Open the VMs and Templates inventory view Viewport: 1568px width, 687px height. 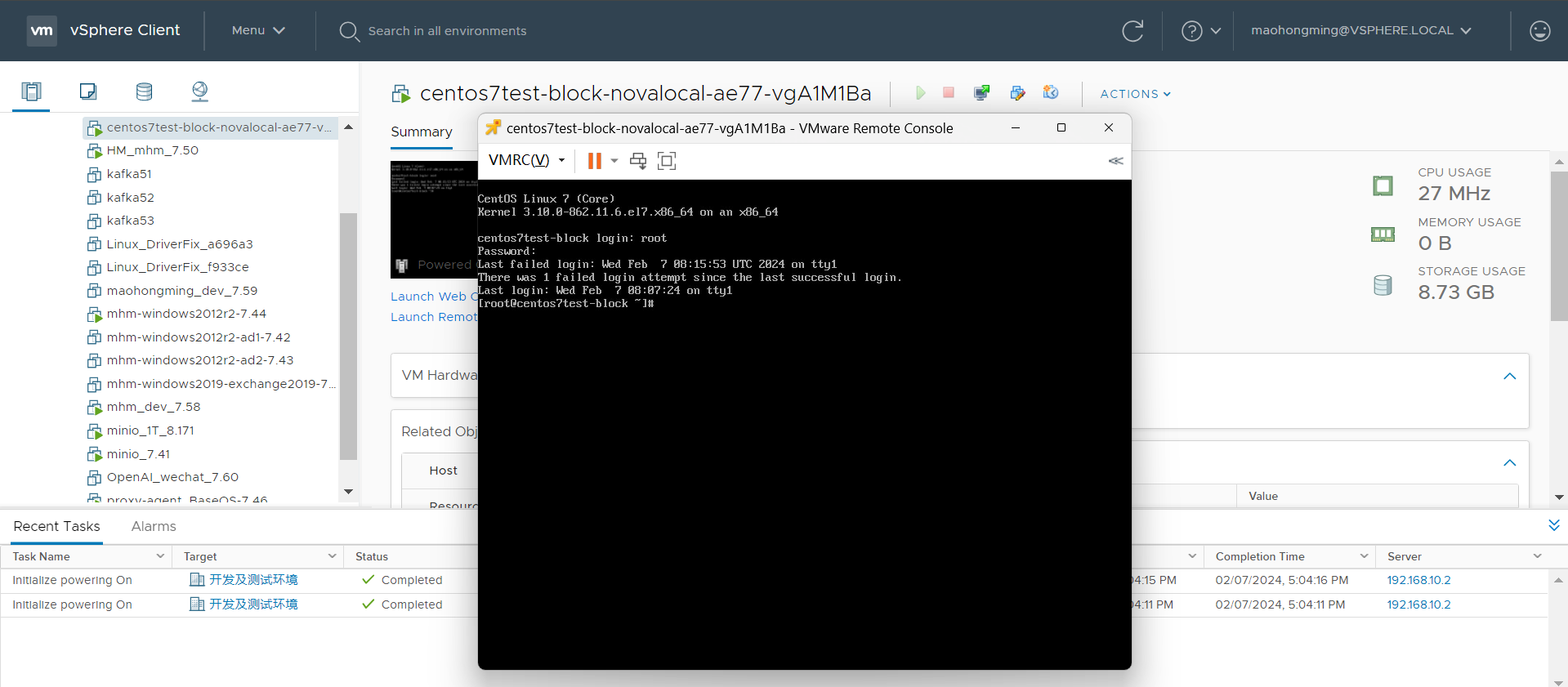(88, 91)
